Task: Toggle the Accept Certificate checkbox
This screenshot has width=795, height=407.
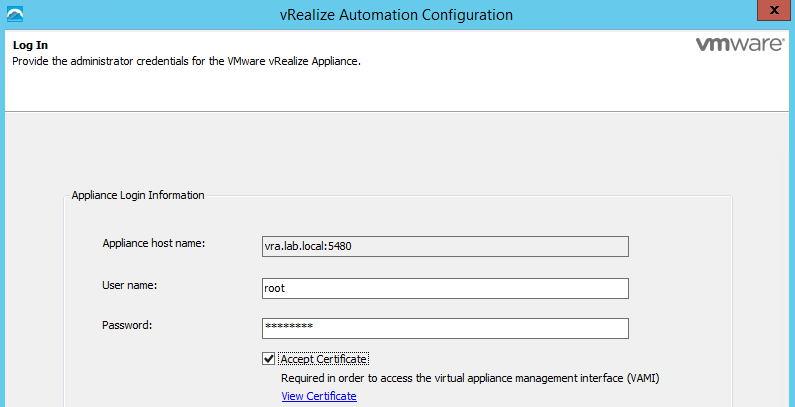Action: coord(268,359)
